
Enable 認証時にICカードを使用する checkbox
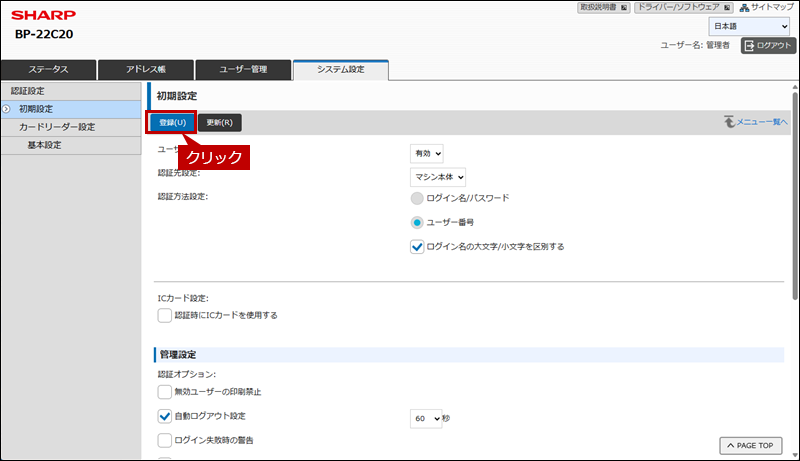tap(165, 315)
